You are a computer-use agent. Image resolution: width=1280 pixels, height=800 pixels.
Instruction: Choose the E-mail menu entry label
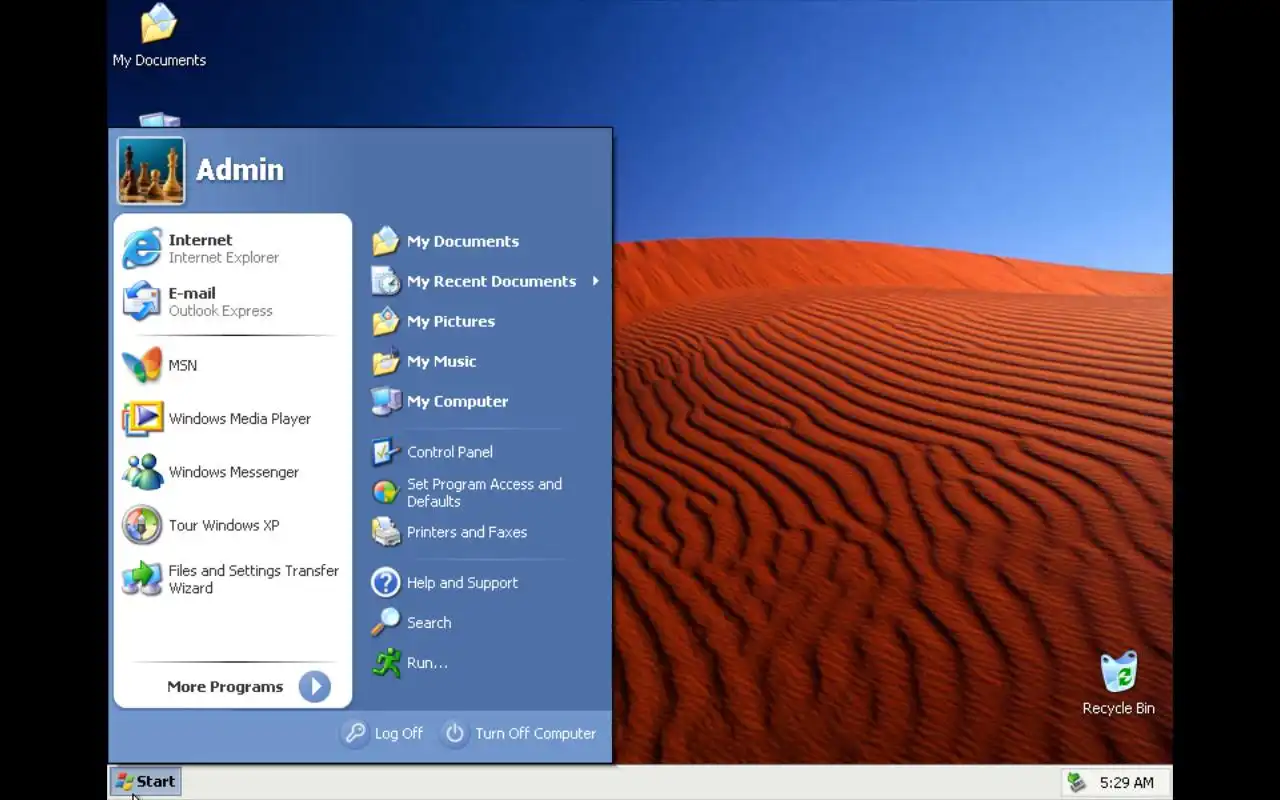point(192,293)
